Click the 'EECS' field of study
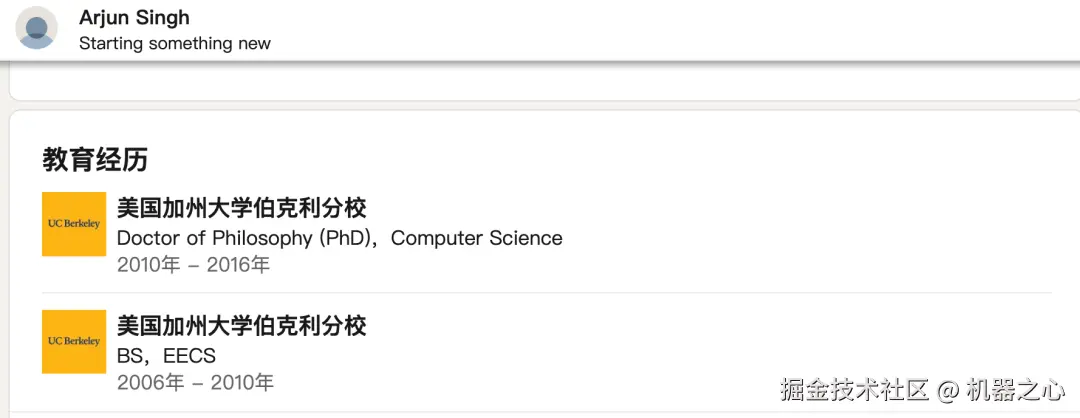The width and height of the screenshot is (1080, 418). [x=190, y=356]
